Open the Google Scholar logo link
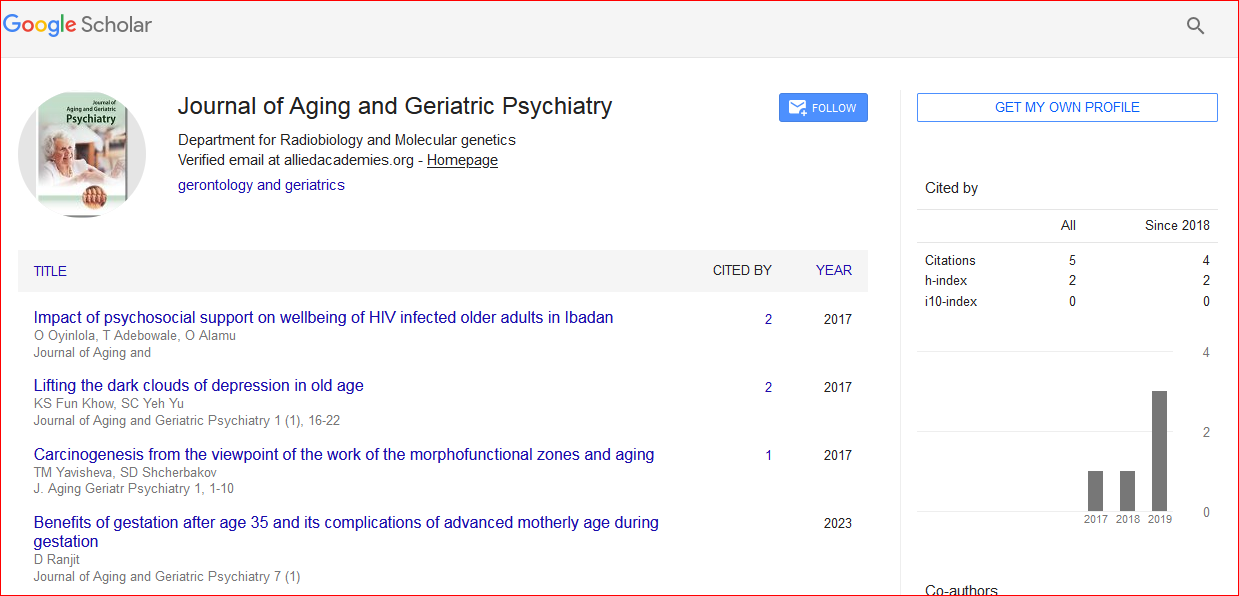This screenshot has height=596, width=1239. 78,25
